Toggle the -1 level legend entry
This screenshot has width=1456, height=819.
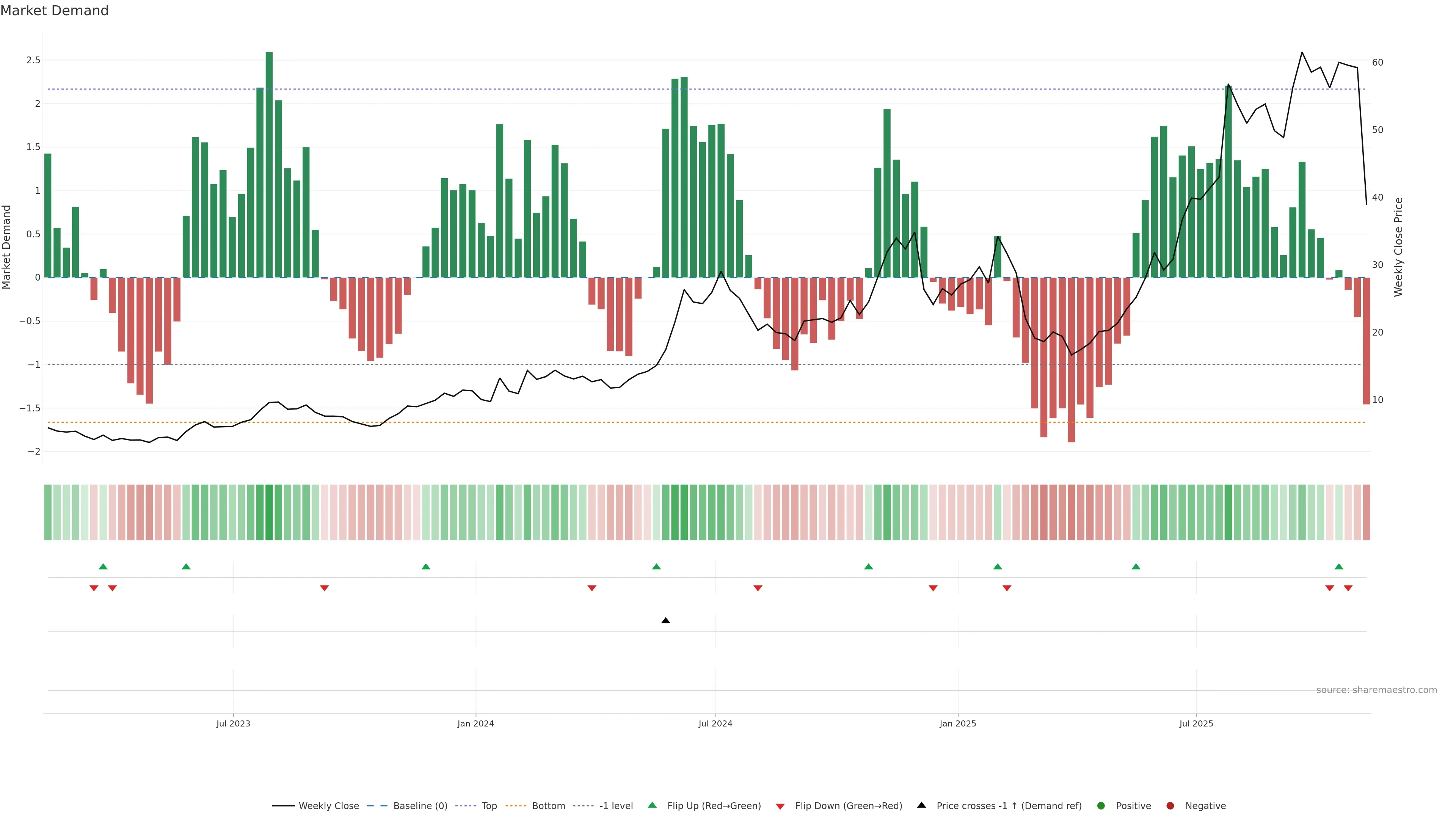615,806
